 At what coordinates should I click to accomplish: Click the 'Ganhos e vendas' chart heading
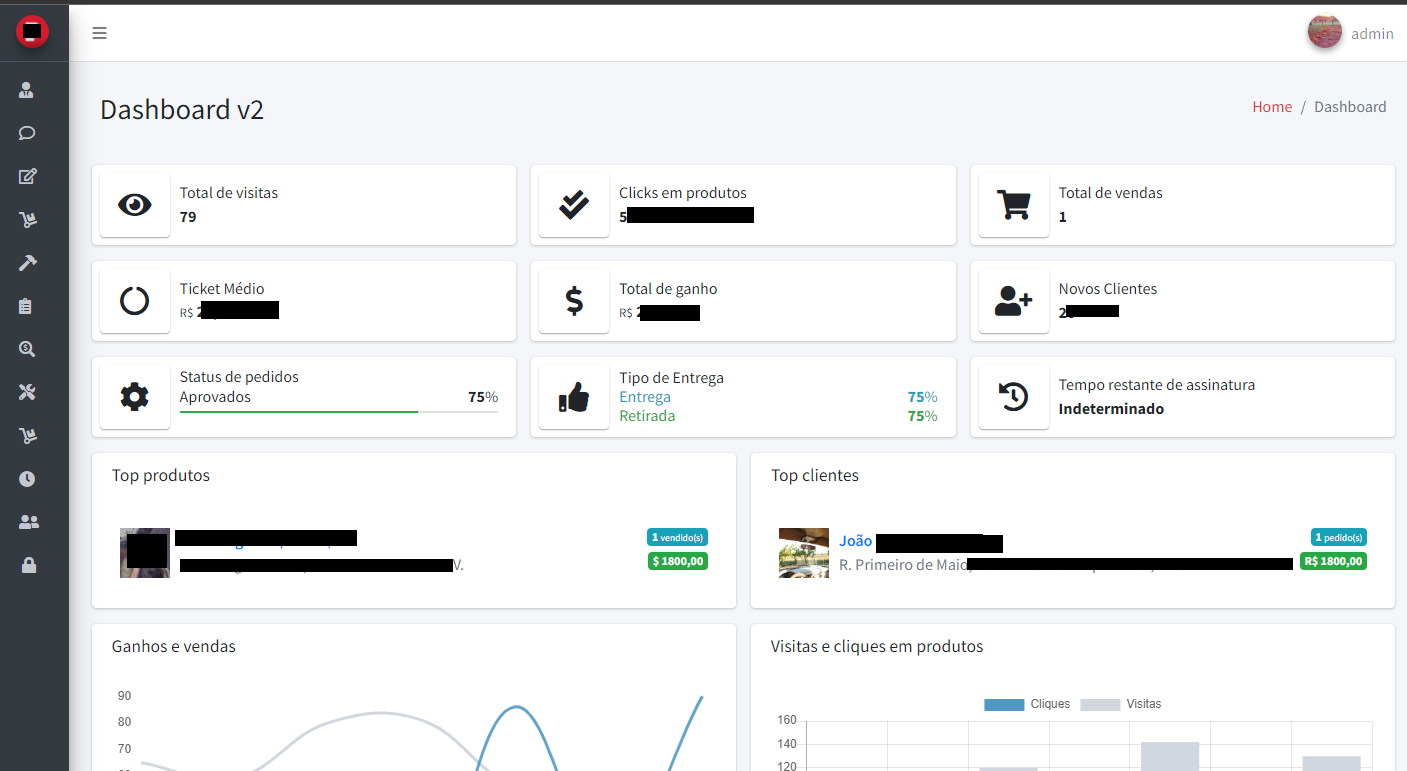pos(174,647)
